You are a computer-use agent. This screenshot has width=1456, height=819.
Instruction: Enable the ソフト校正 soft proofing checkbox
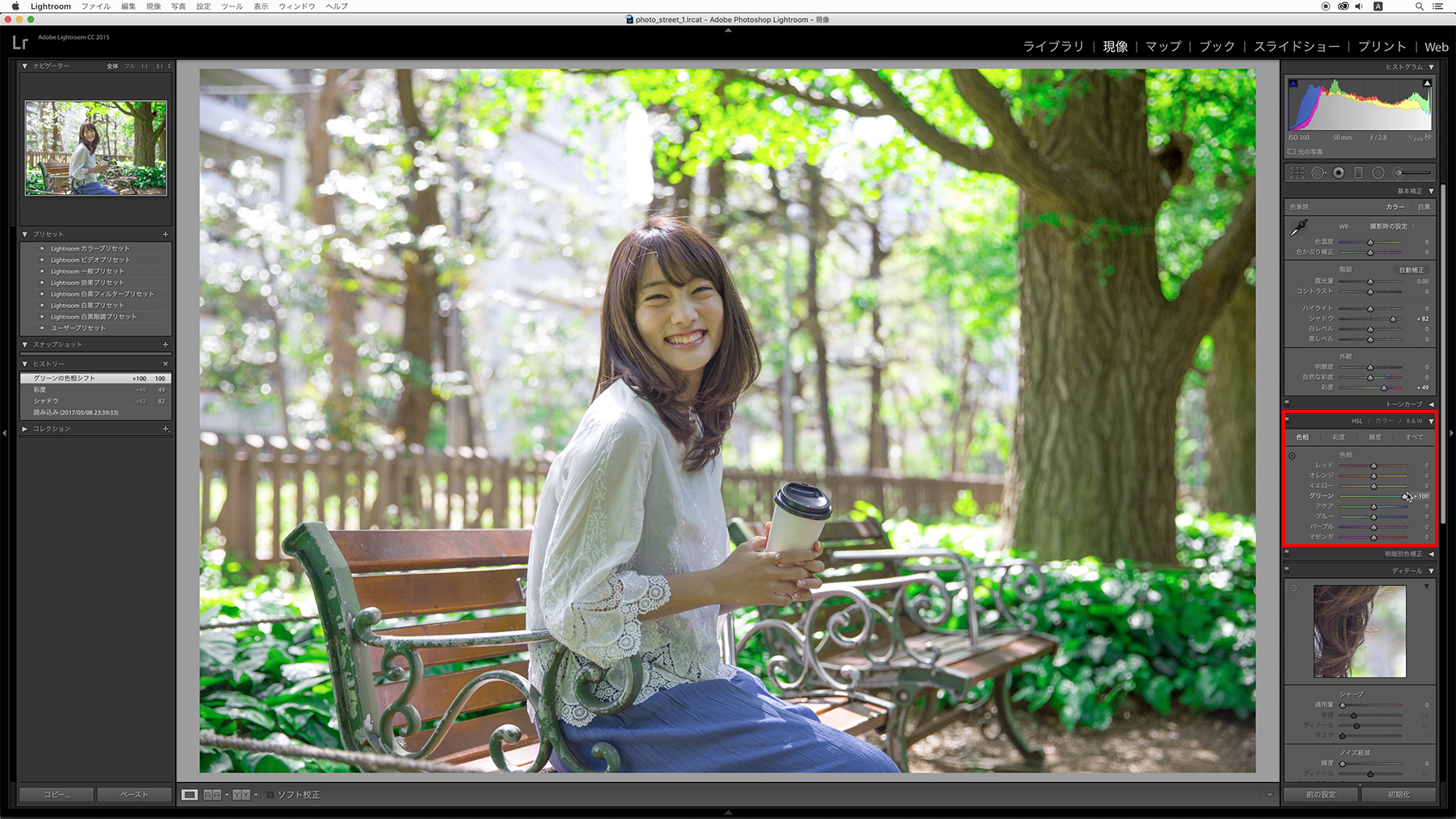click(270, 795)
